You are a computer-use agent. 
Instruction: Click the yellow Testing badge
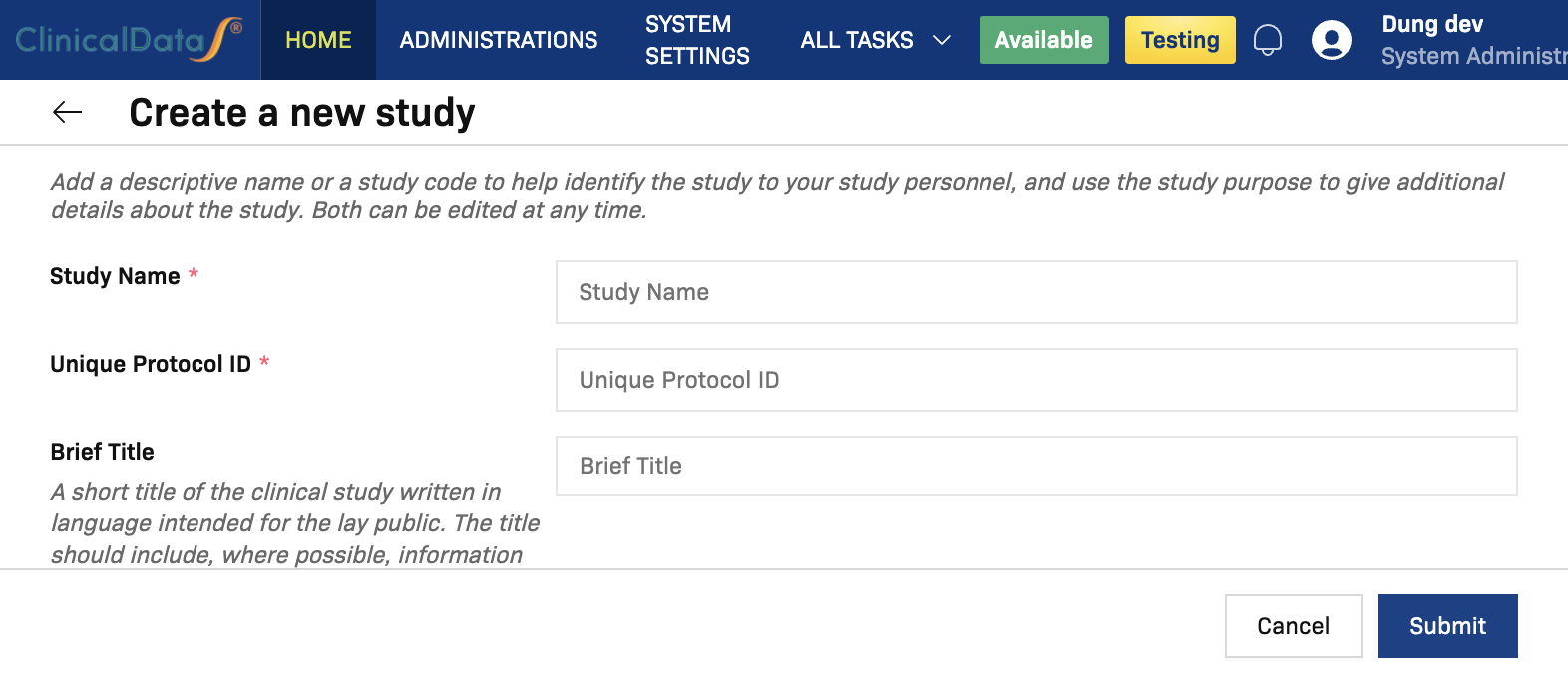[1180, 40]
